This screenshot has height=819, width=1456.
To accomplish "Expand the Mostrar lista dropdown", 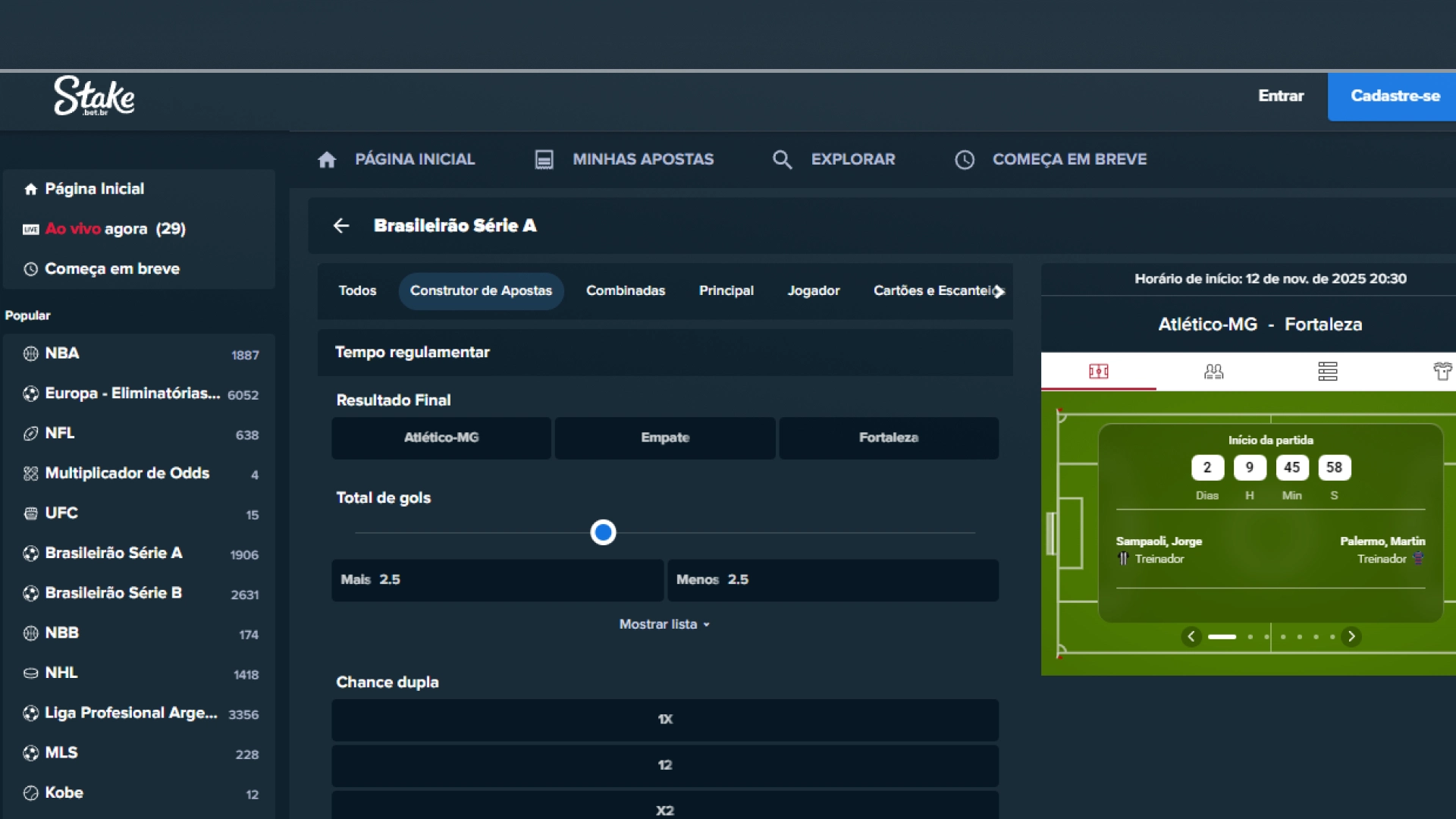I will (x=664, y=624).
